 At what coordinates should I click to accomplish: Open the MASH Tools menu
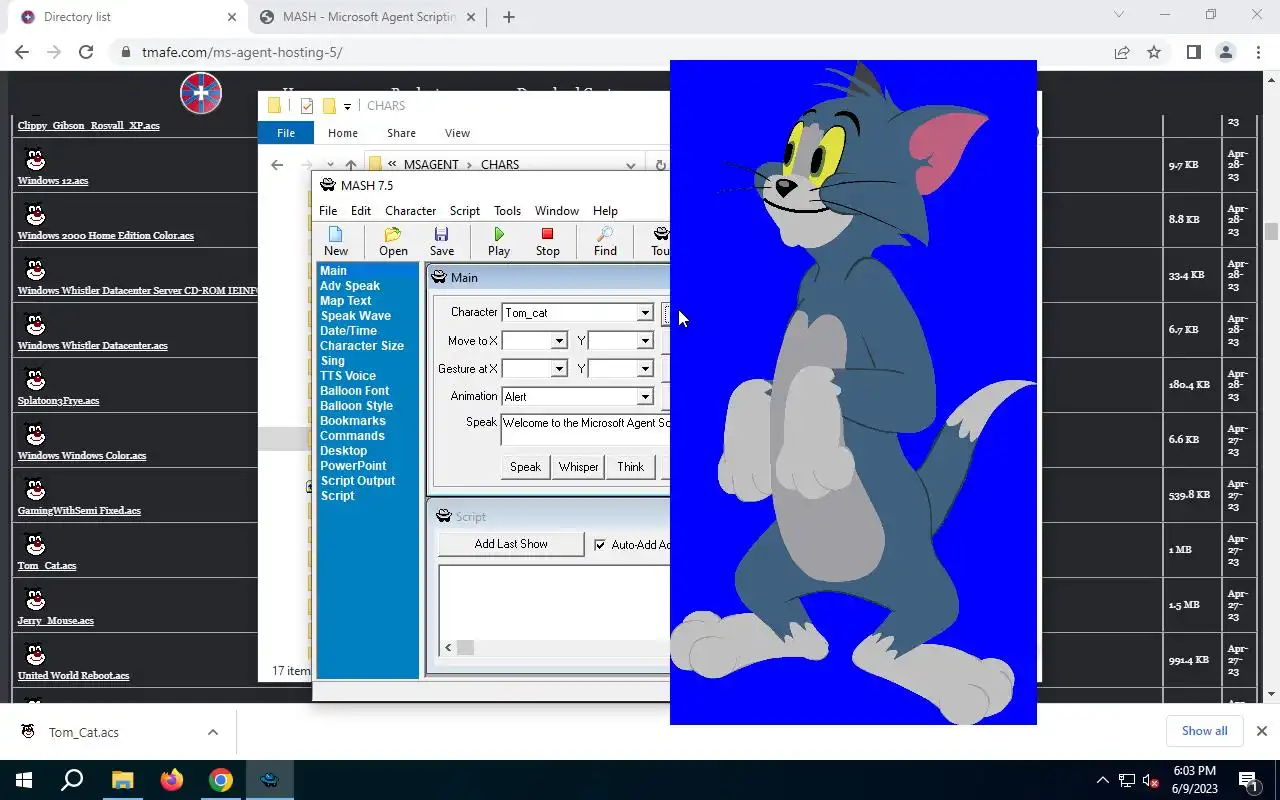(507, 211)
